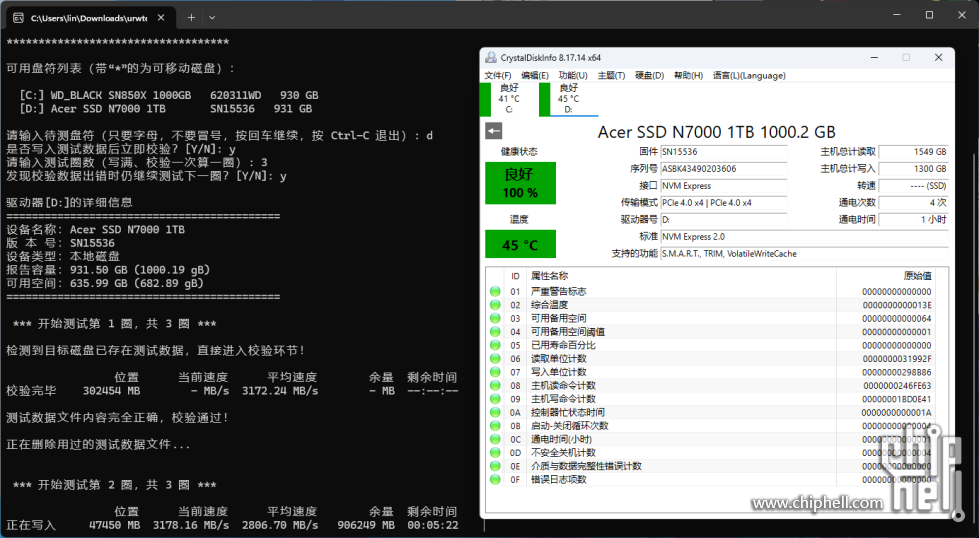Screen dimensions: 979x538
Task: Click the Acer SSD N7000 1TB 1000.2 GB title
Action: [716, 132]
